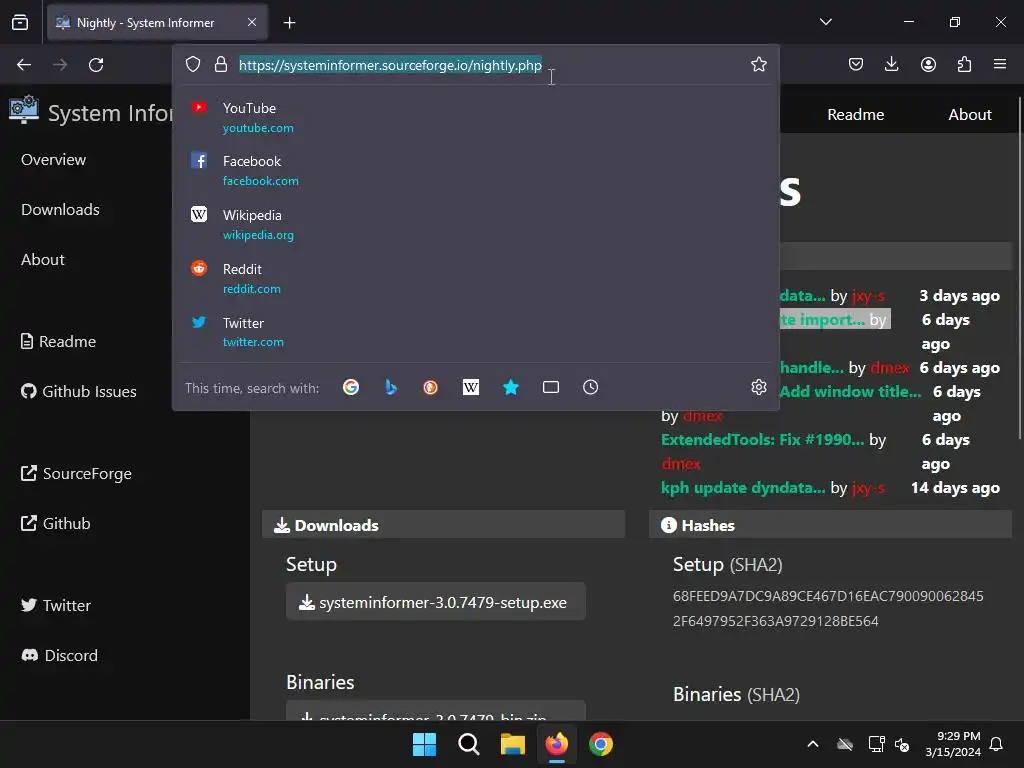Open Add window title commit link
The height and width of the screenshot is (768, 1024).
tap(850, 392)
